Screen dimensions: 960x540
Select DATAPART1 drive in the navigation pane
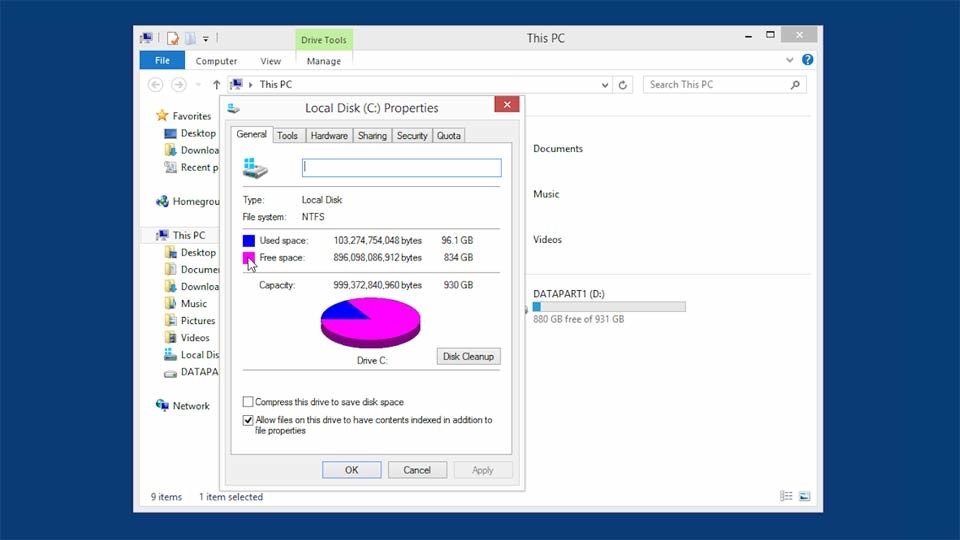pos(192,372)
